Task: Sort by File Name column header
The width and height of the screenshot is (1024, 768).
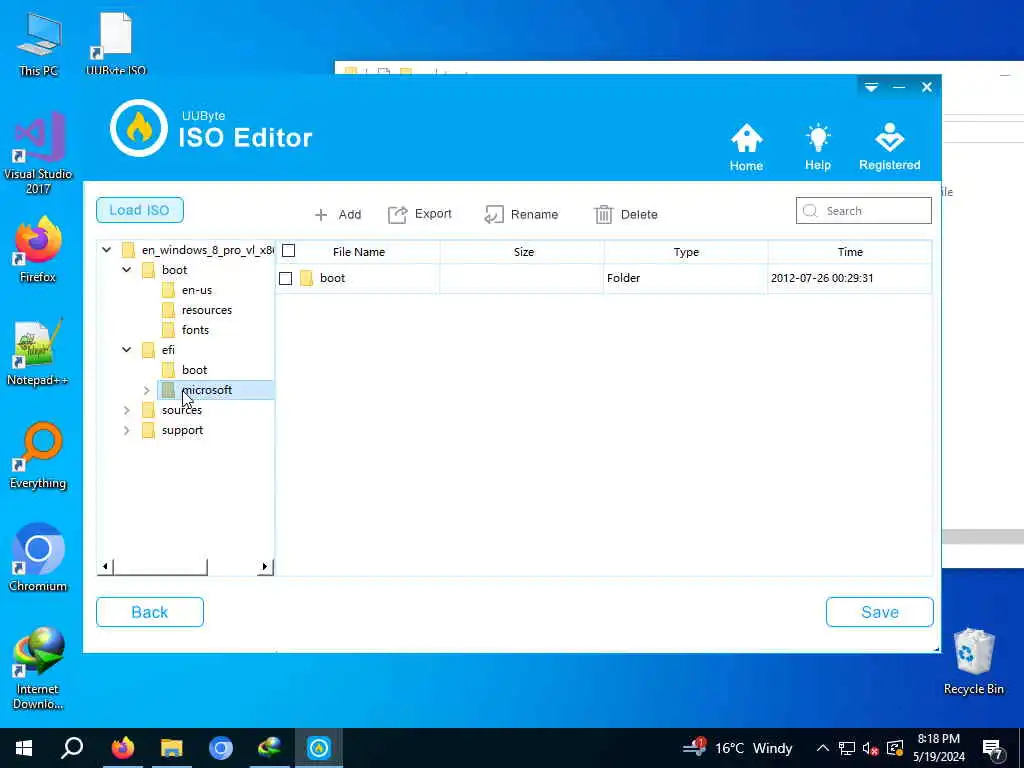Action: pos(359,251)
